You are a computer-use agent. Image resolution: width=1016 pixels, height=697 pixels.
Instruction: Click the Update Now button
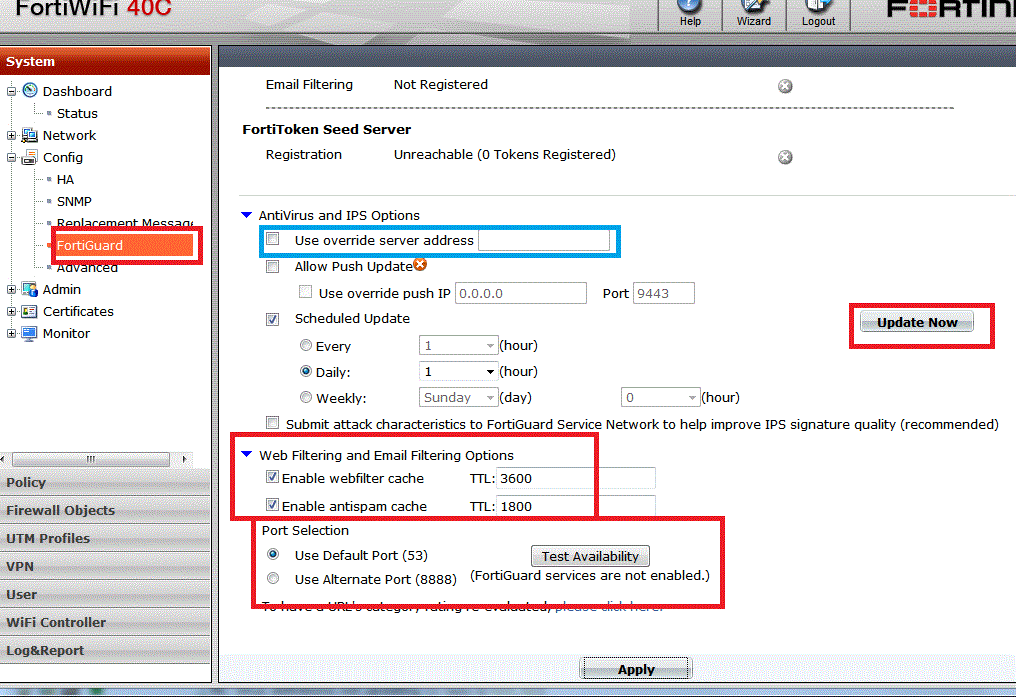(x=917, y=322)
